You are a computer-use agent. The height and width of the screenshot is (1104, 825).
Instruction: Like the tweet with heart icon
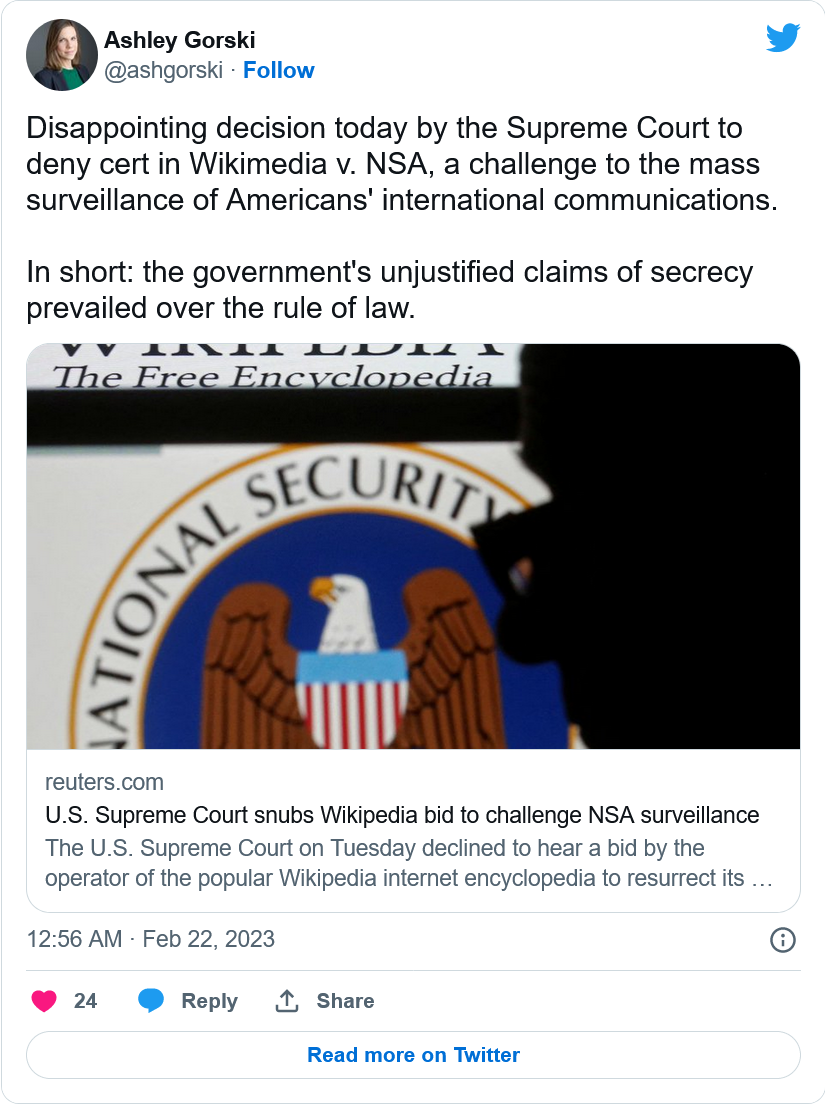point(44,1001)
